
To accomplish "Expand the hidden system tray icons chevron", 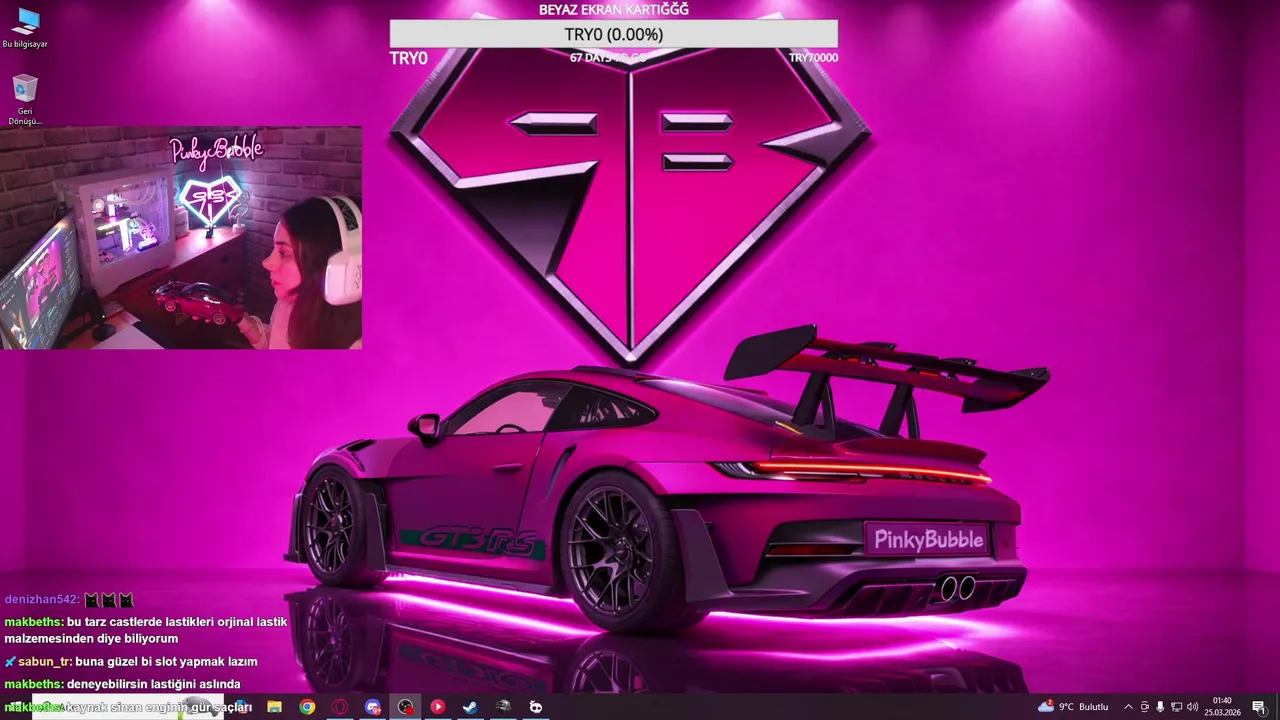I will (1129, 707).
